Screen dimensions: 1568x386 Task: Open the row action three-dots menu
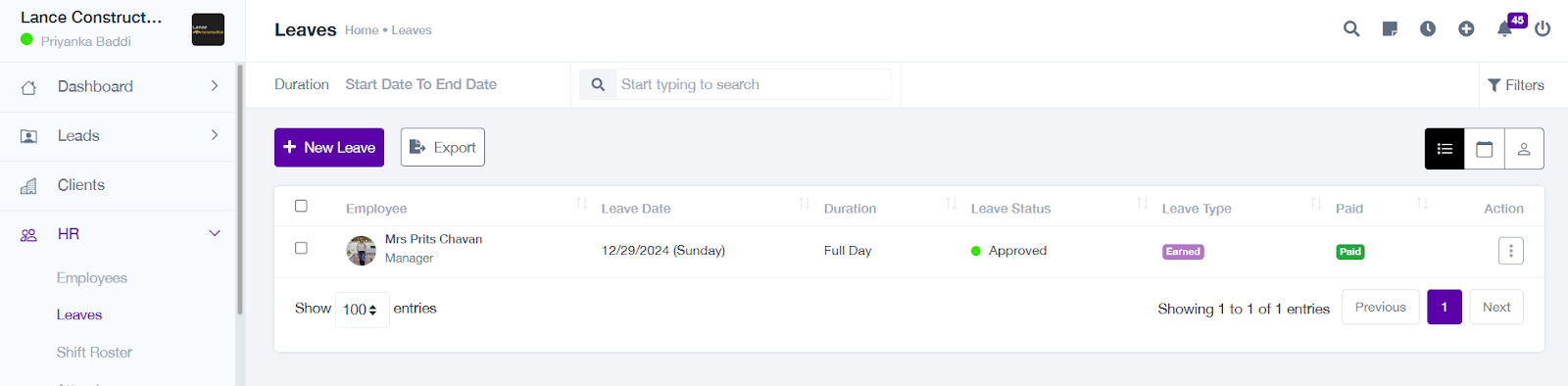pyautogui.click(x=1511, y=251)
